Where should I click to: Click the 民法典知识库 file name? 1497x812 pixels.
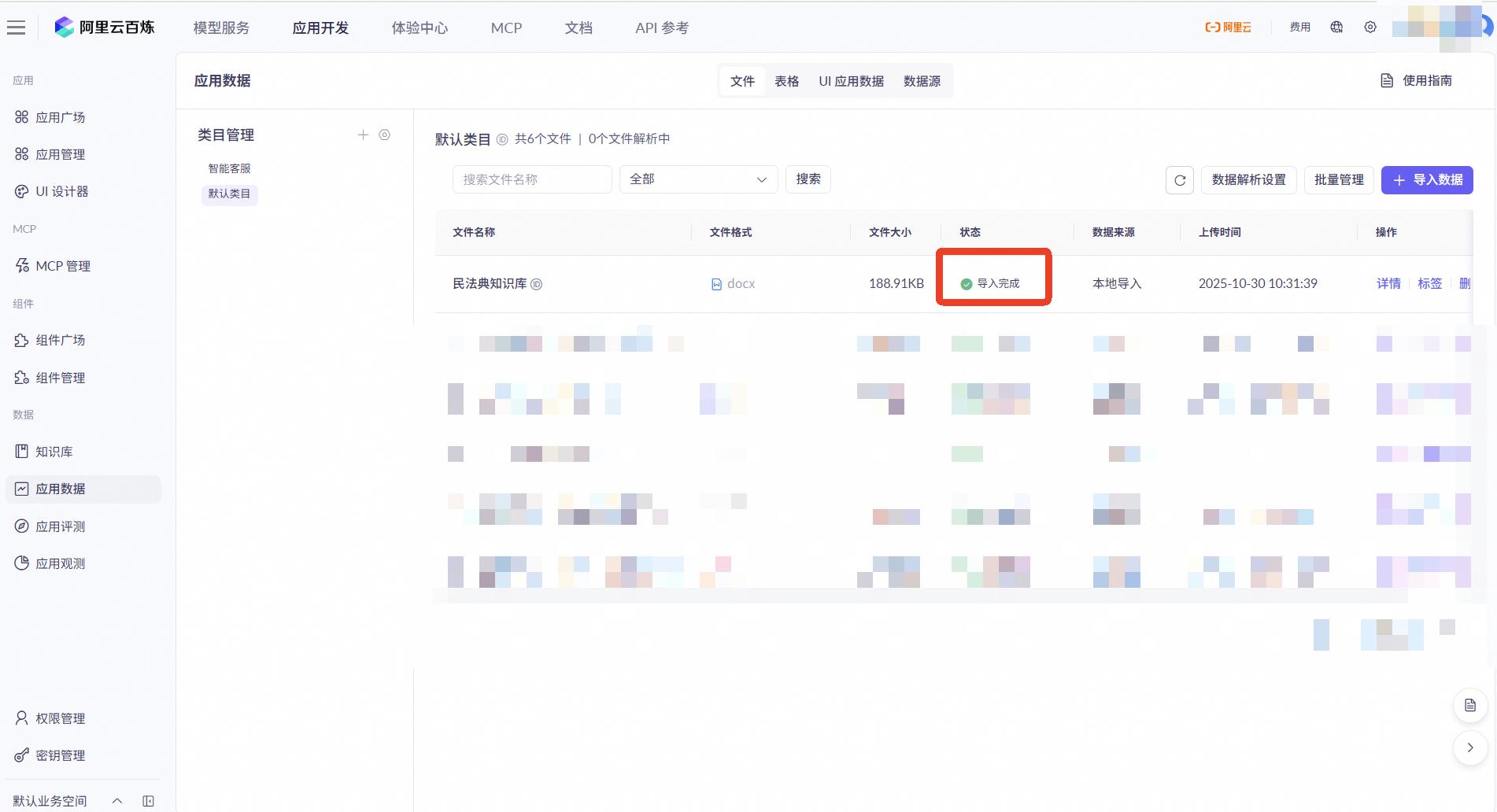(490, 283)
